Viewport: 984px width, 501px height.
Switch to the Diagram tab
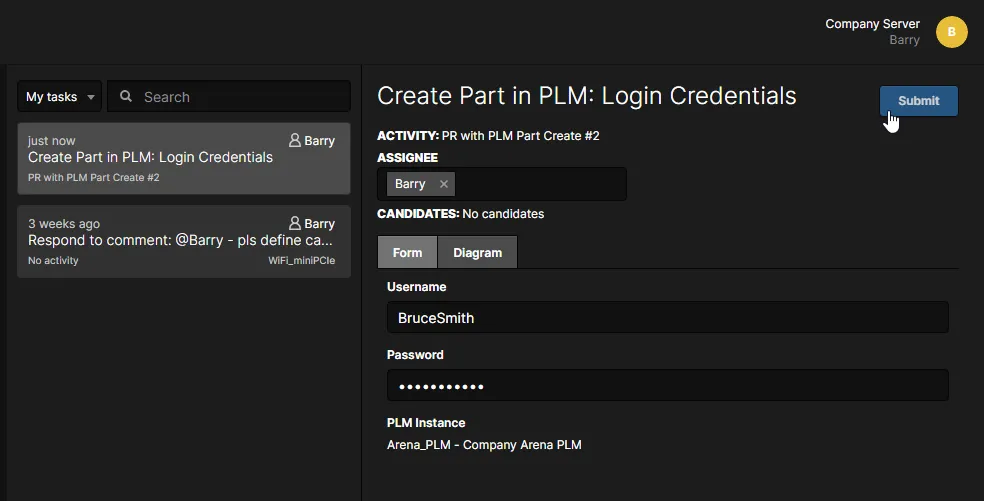pos(478,252)
